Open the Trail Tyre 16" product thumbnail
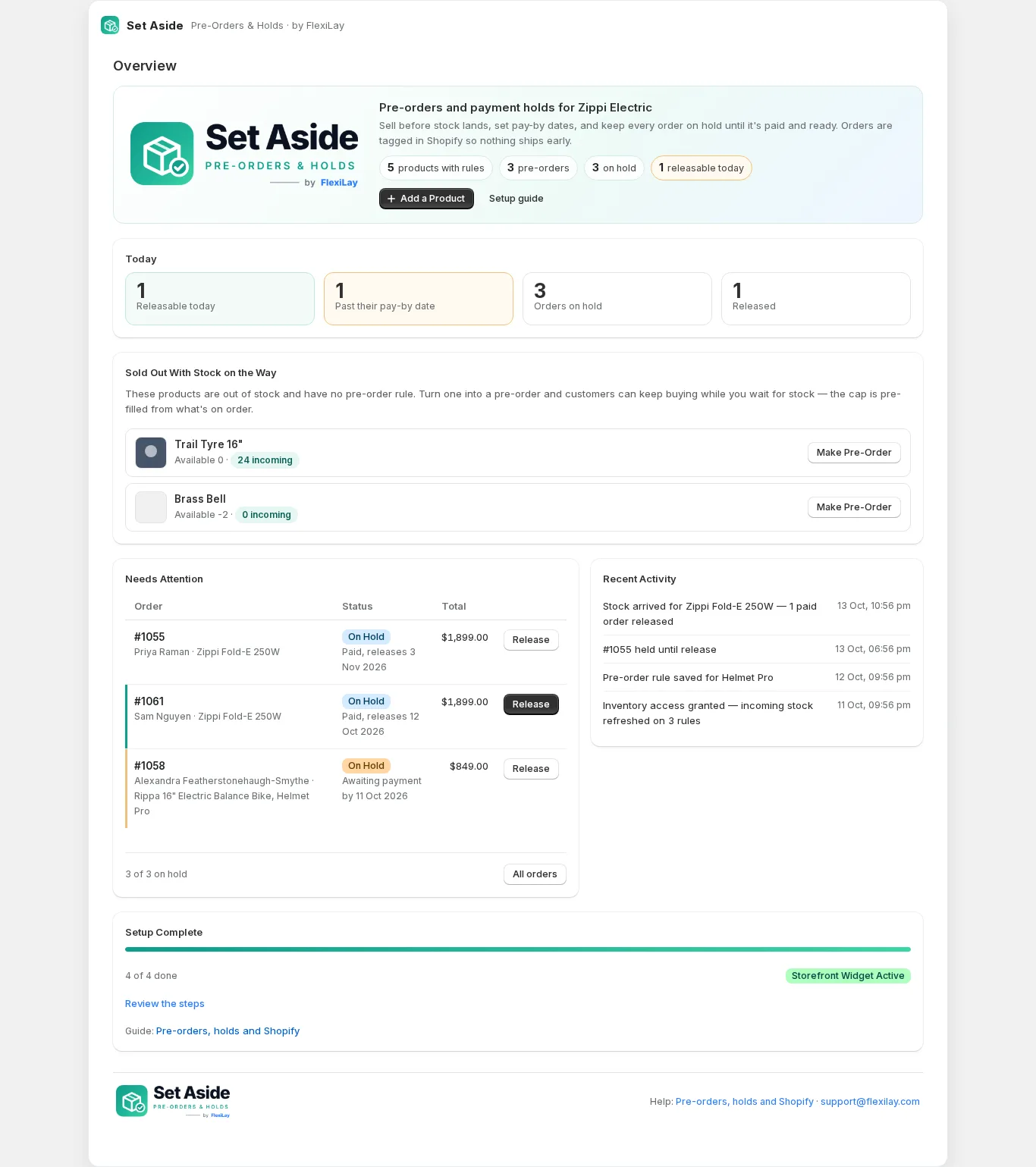This screenshot has height=1167, width=1036. (151, 453)
